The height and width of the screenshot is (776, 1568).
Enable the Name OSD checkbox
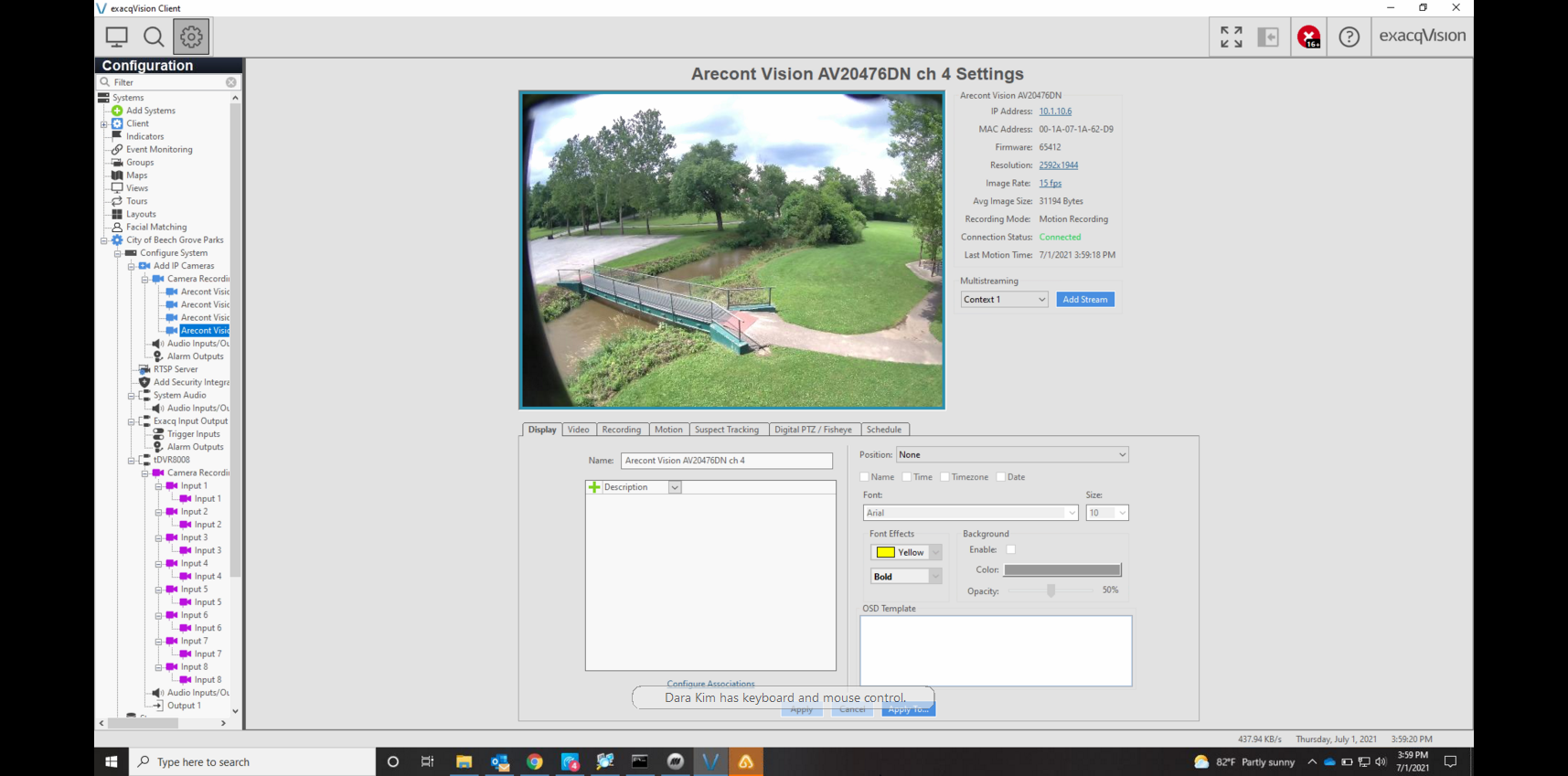(x=864, y=477)
